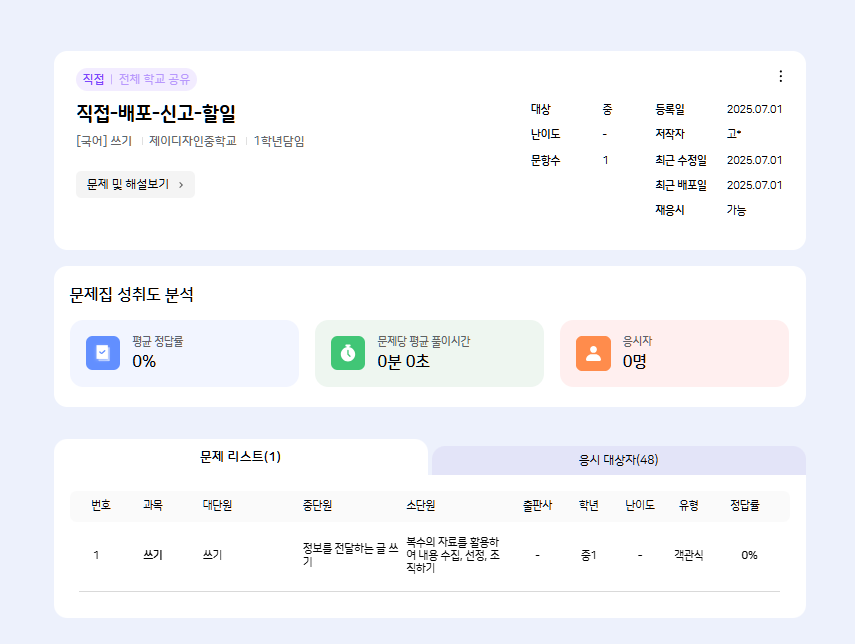
Task: Click the green stopwatch solving time icon
Action: (348, 353)
